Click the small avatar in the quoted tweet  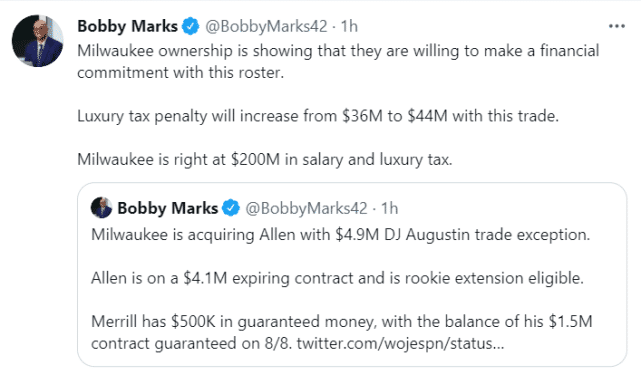click(101, 208)
